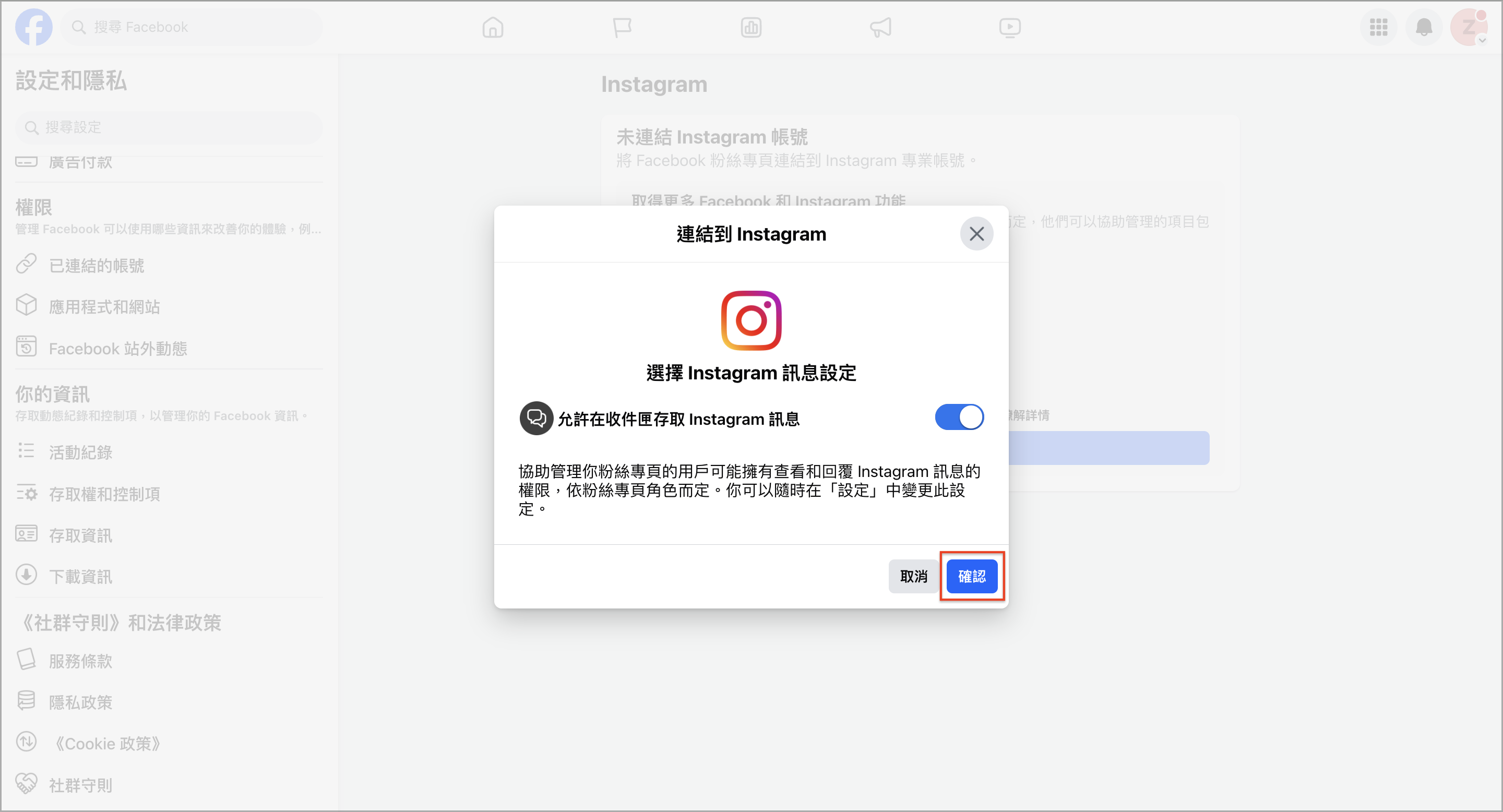The image size is (1503, 812).
Task: Click the handshake heart icon for 社群守則
Action: (26, 783)
